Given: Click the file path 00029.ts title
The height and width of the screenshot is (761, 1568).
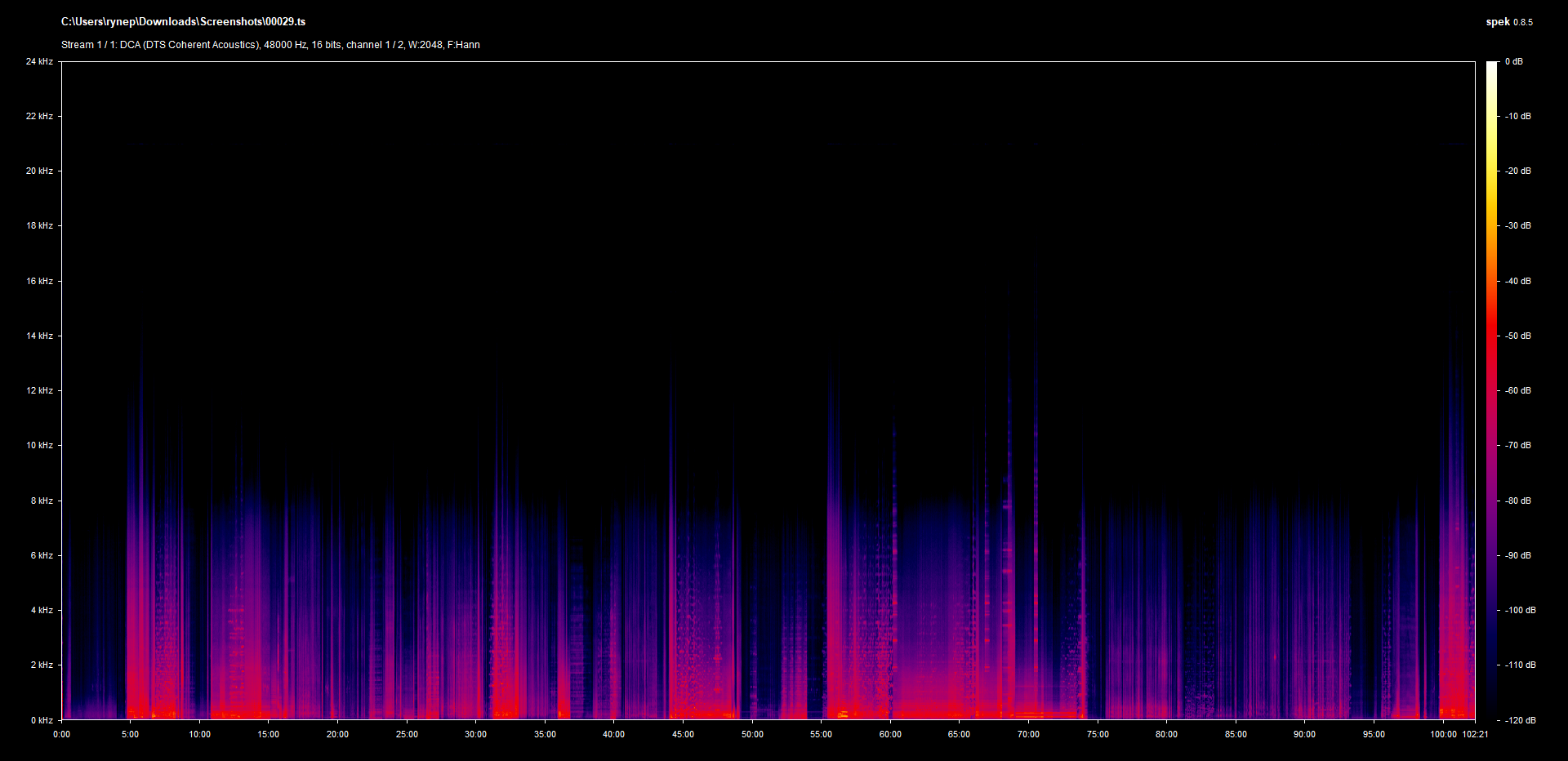Looking at the screenshot, I should (x=183, y=22).
